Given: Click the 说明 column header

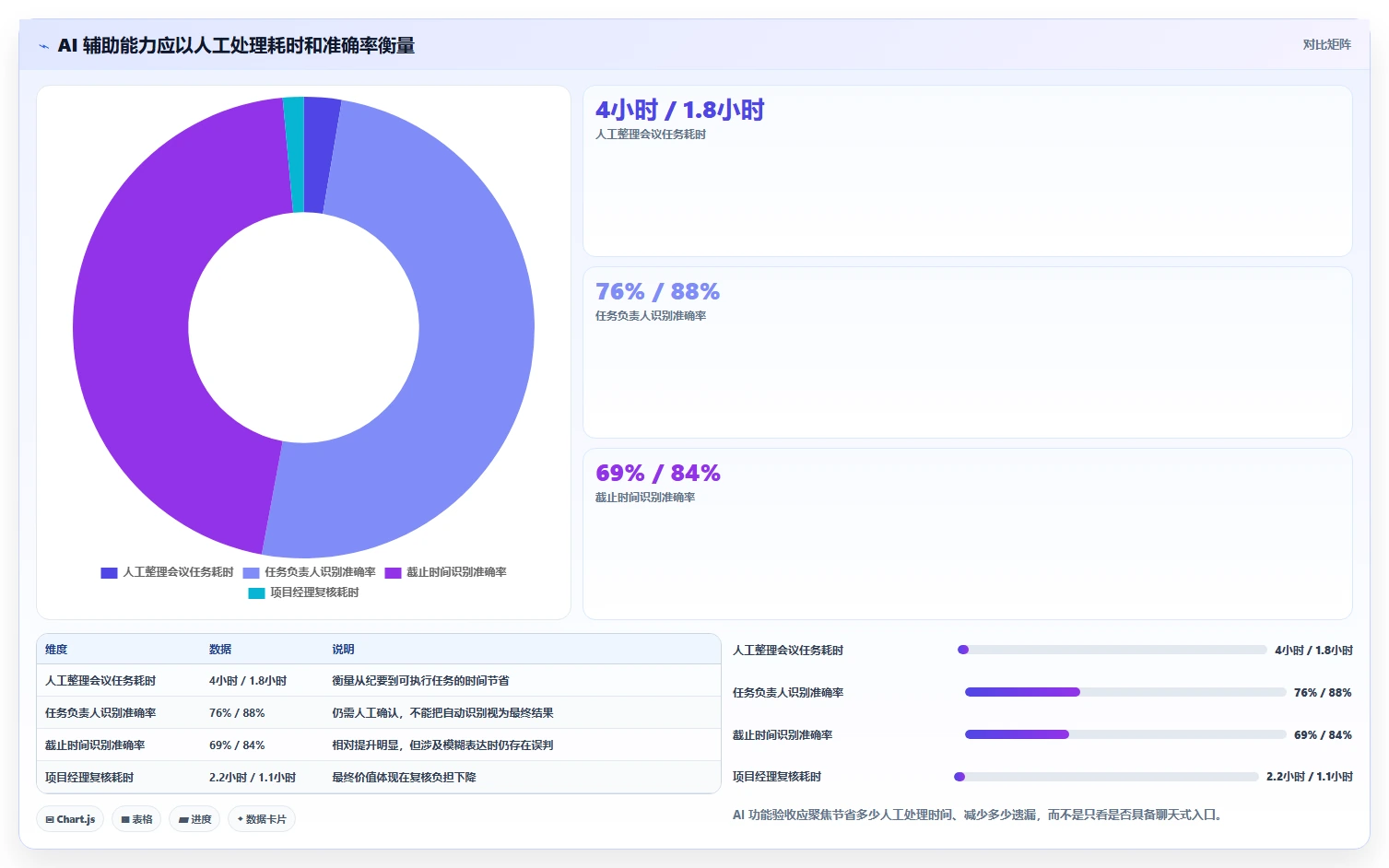Looking at the screenshot, I should [x=343, y=650].
